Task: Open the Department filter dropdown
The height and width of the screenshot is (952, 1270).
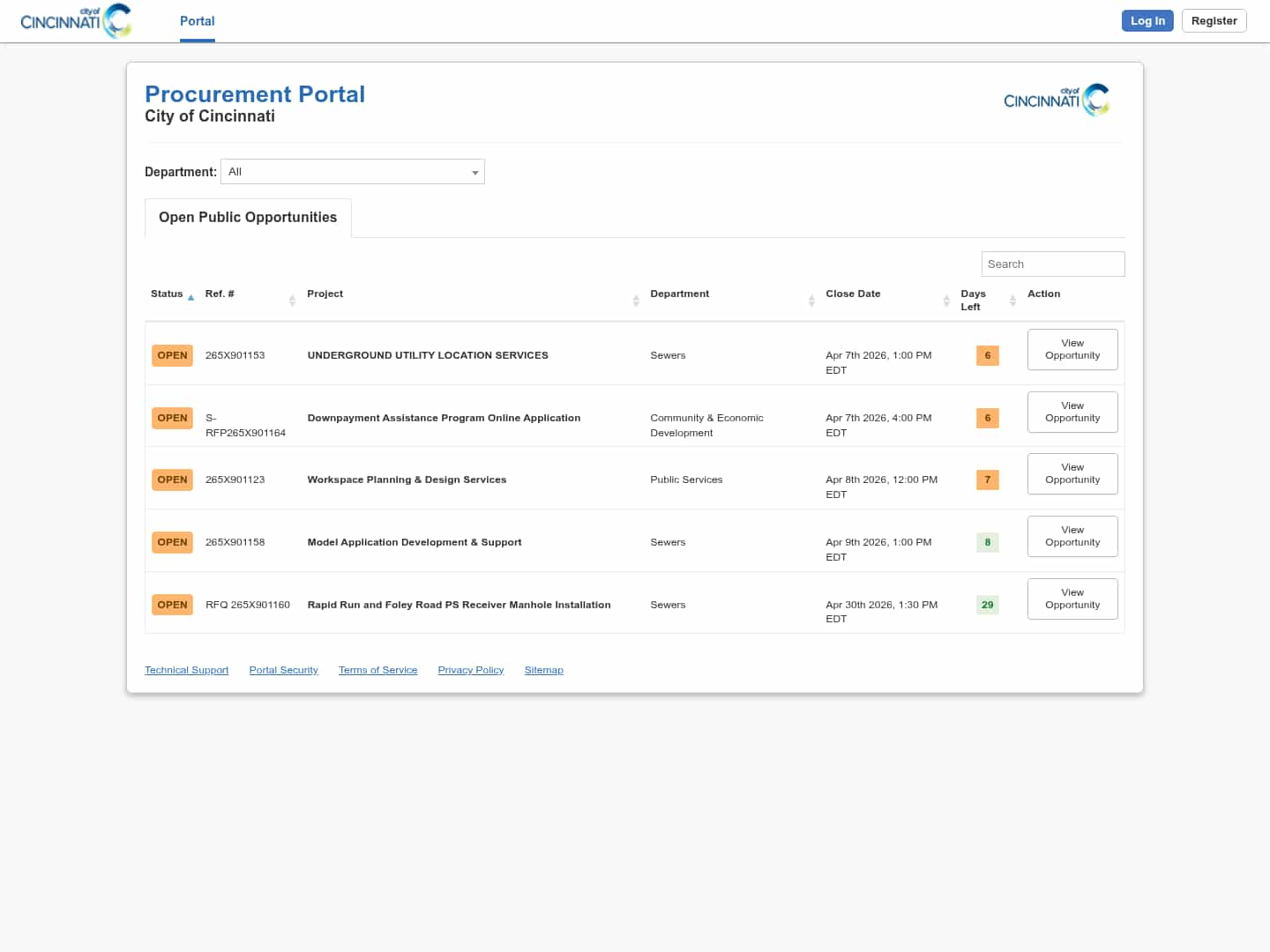Action: coord(353,172)
